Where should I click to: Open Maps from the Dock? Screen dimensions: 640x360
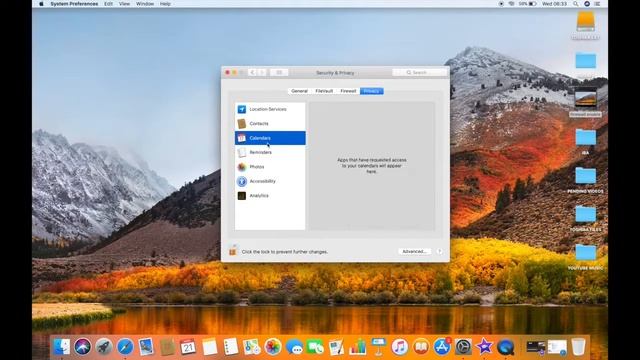252,347
